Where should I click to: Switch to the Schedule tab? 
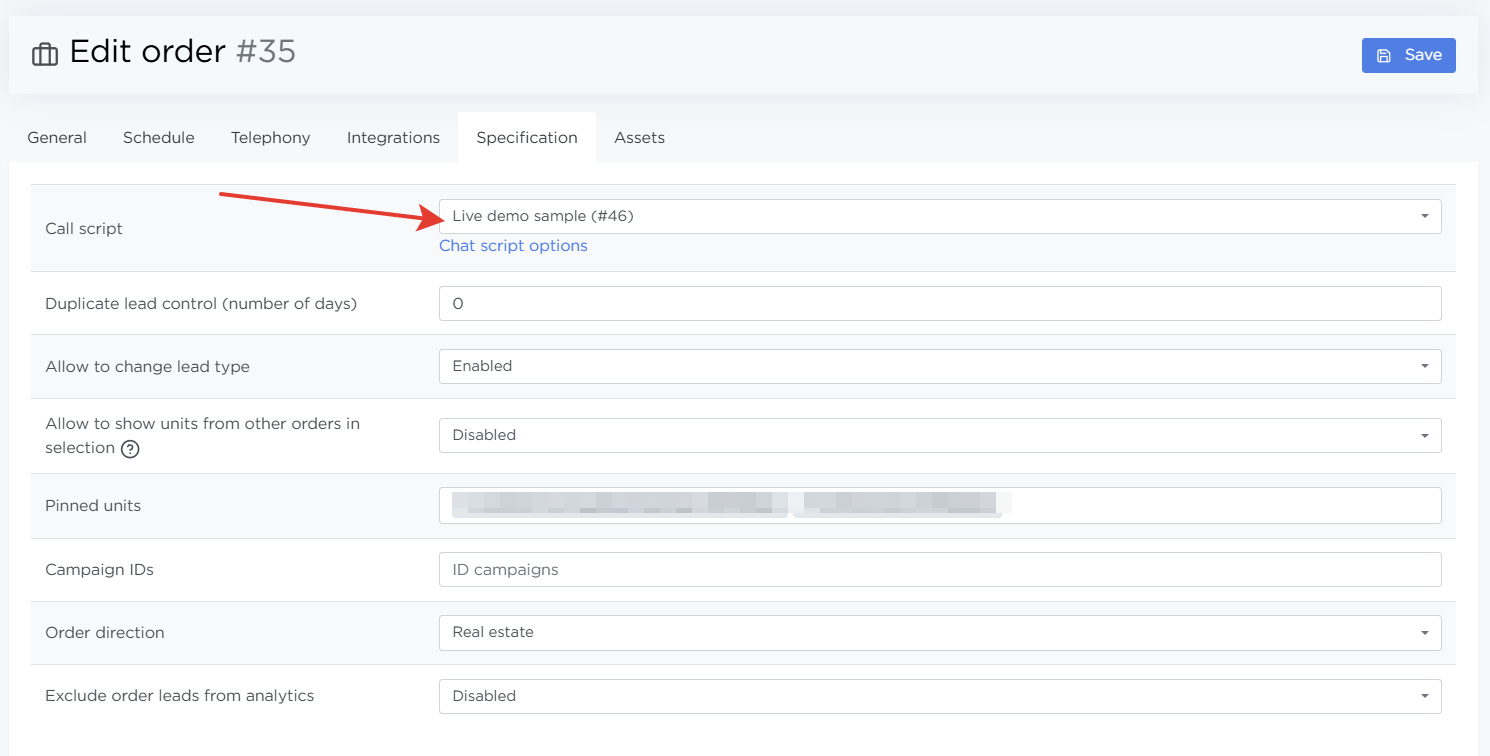(158, 138)
